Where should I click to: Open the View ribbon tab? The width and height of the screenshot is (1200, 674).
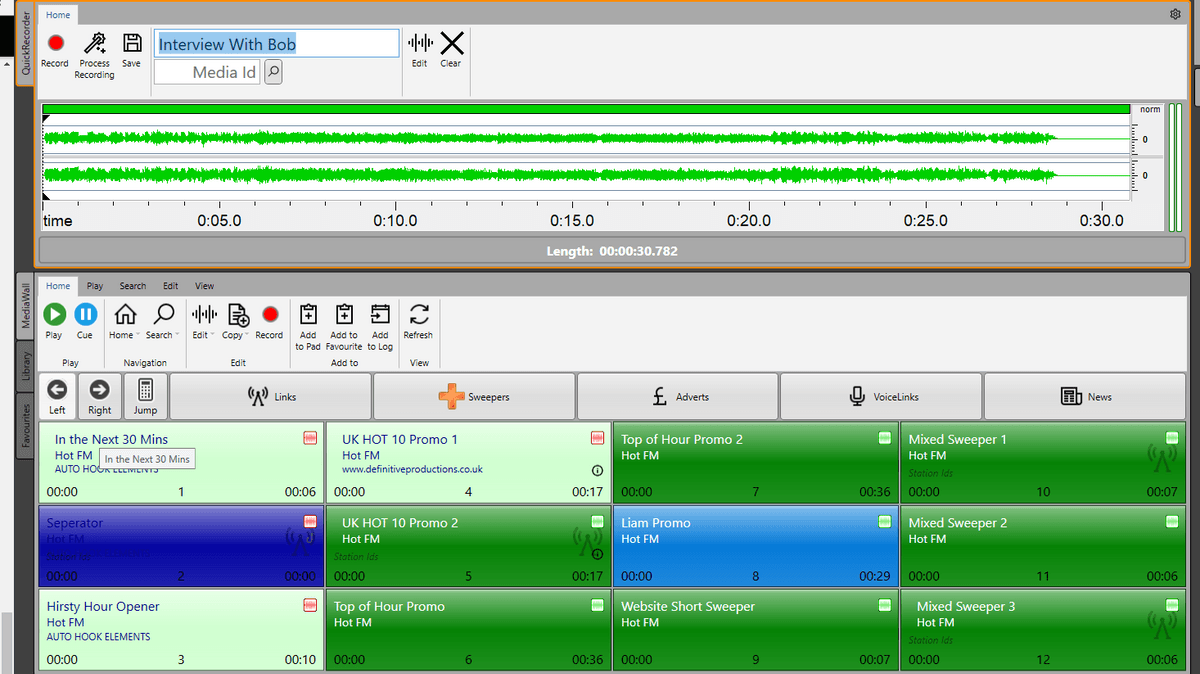pyautogui.click(x=204, y=286)
